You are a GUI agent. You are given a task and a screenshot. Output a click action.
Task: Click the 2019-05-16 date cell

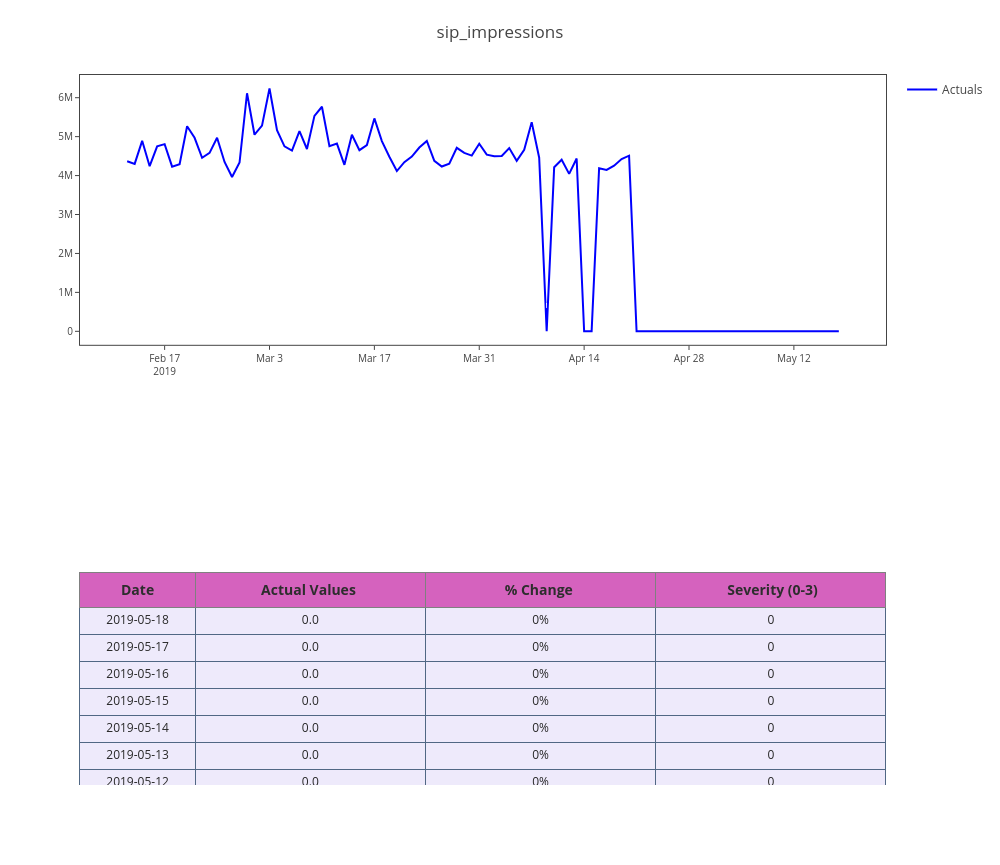pos(138,674)
